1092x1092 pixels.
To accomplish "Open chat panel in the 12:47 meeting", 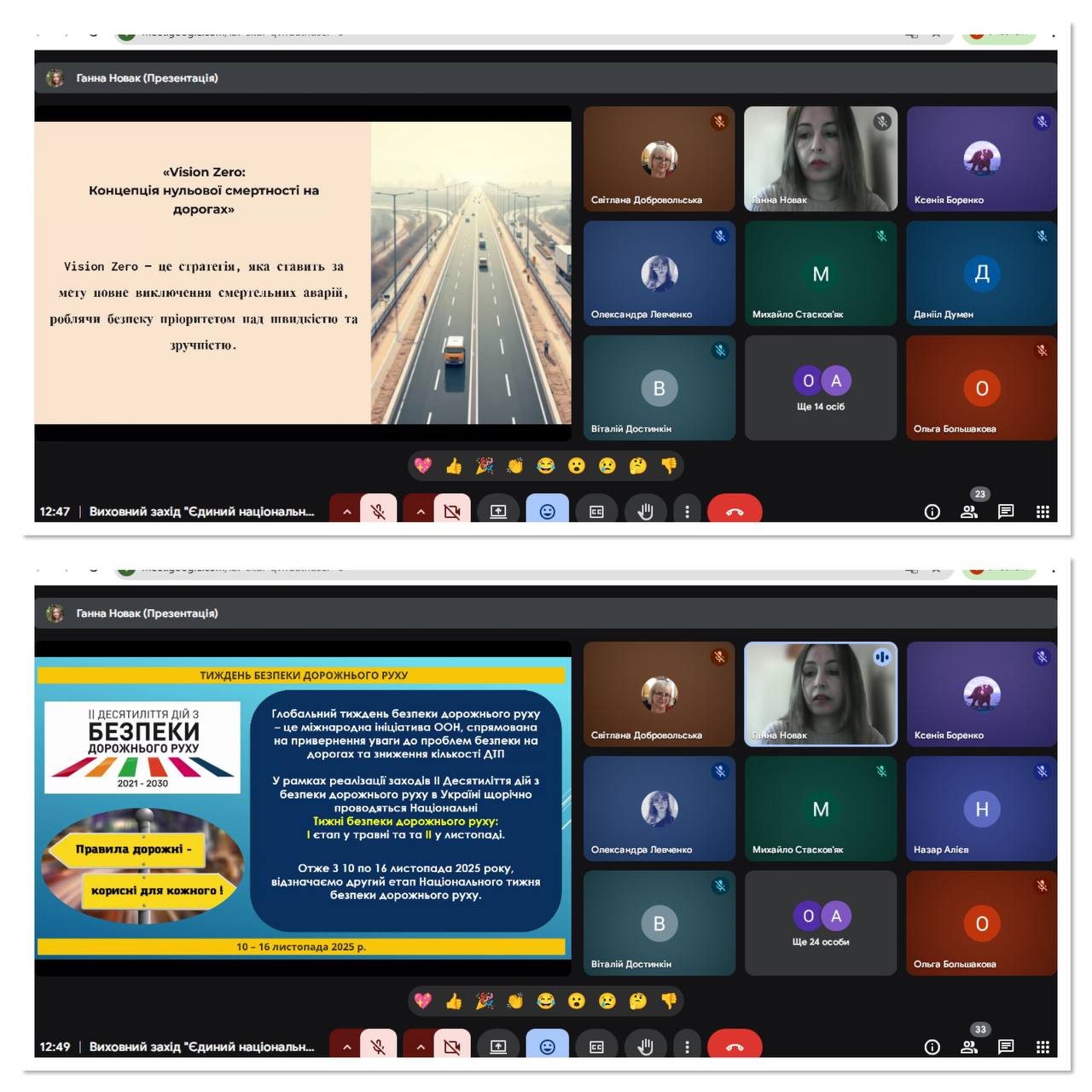I will [1006, 511].
